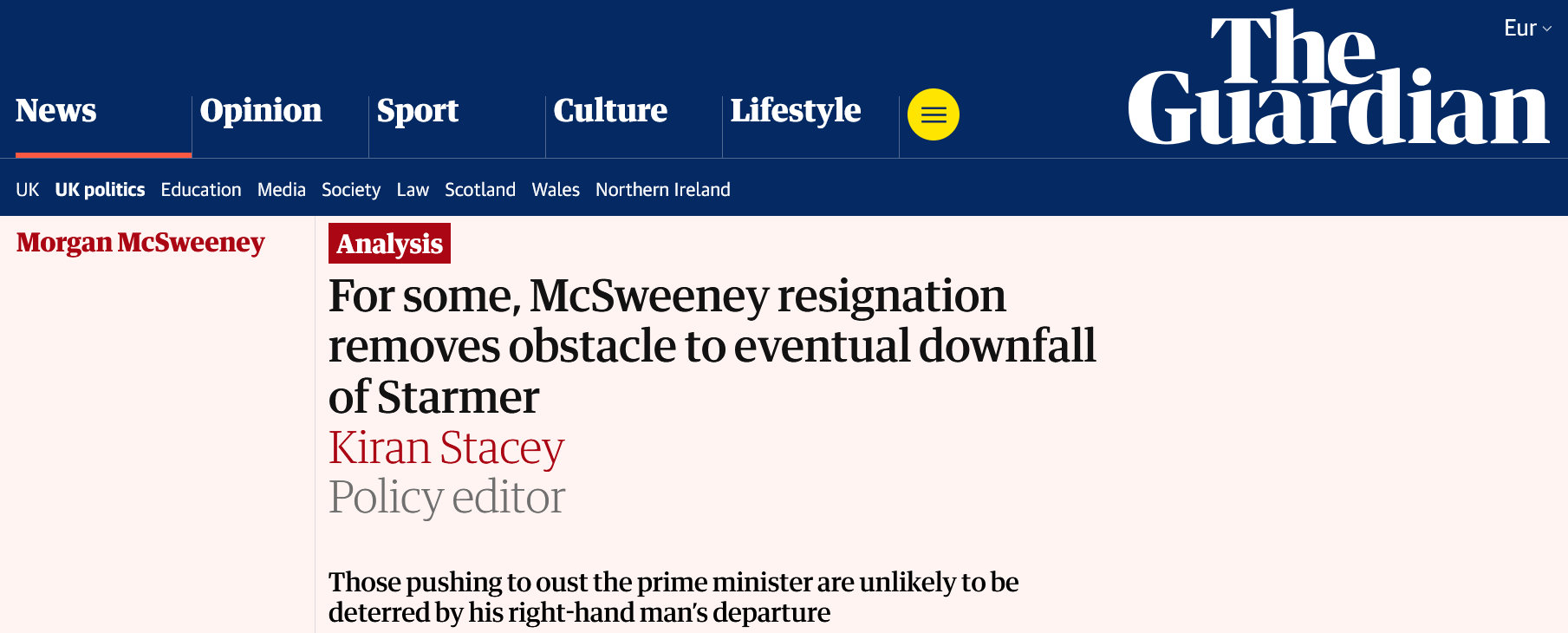Screen dimensions: 1568x633
Task: Go to the Wales subsection
Action: click(556, 190)
